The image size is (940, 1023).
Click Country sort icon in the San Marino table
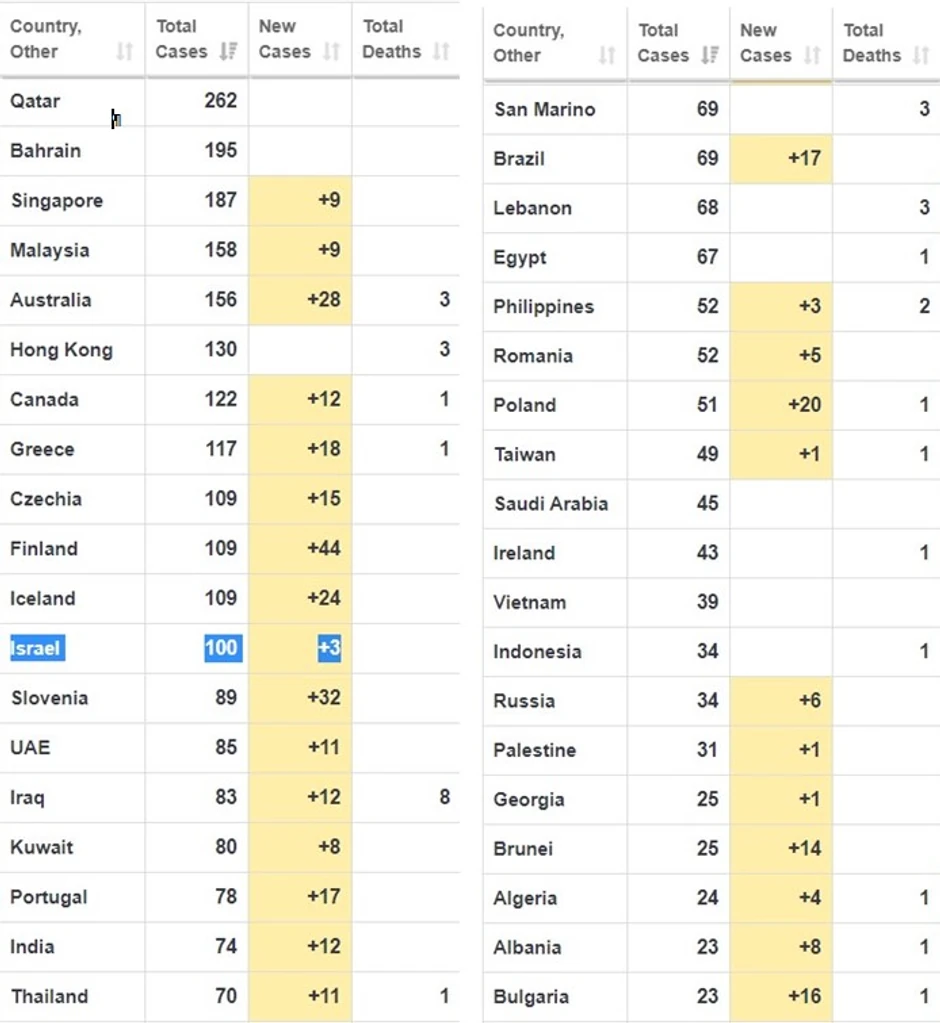(x=607, y=56)
